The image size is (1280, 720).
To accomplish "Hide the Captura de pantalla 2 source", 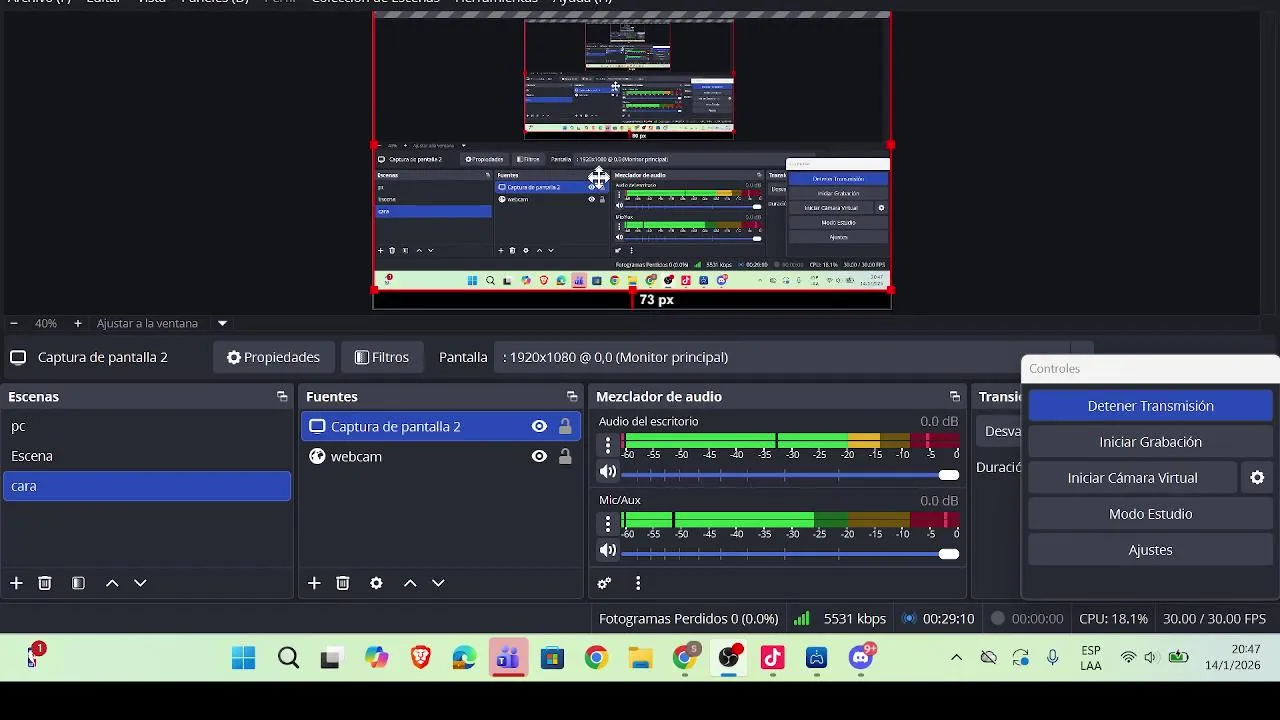I will pyautogui.click(x=539, y=426).
